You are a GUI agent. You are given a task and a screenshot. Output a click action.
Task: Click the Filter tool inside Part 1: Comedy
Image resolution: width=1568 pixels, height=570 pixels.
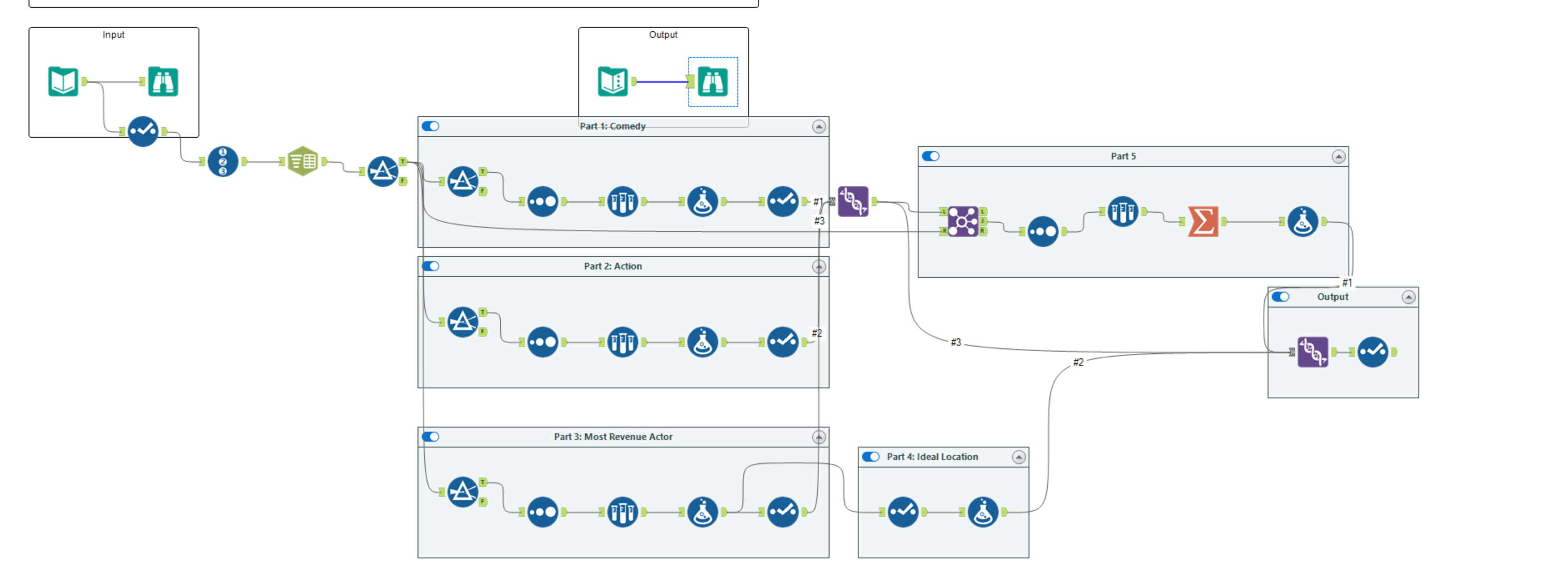pos(464,181)
